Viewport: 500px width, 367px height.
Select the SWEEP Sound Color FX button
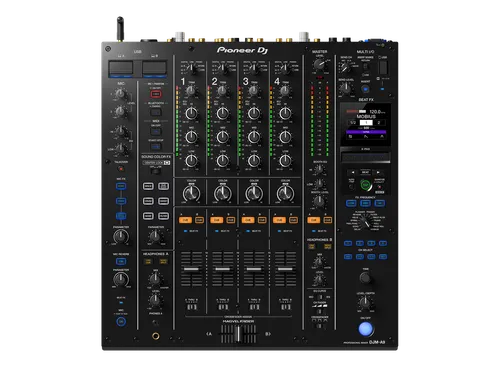(163, 201)
